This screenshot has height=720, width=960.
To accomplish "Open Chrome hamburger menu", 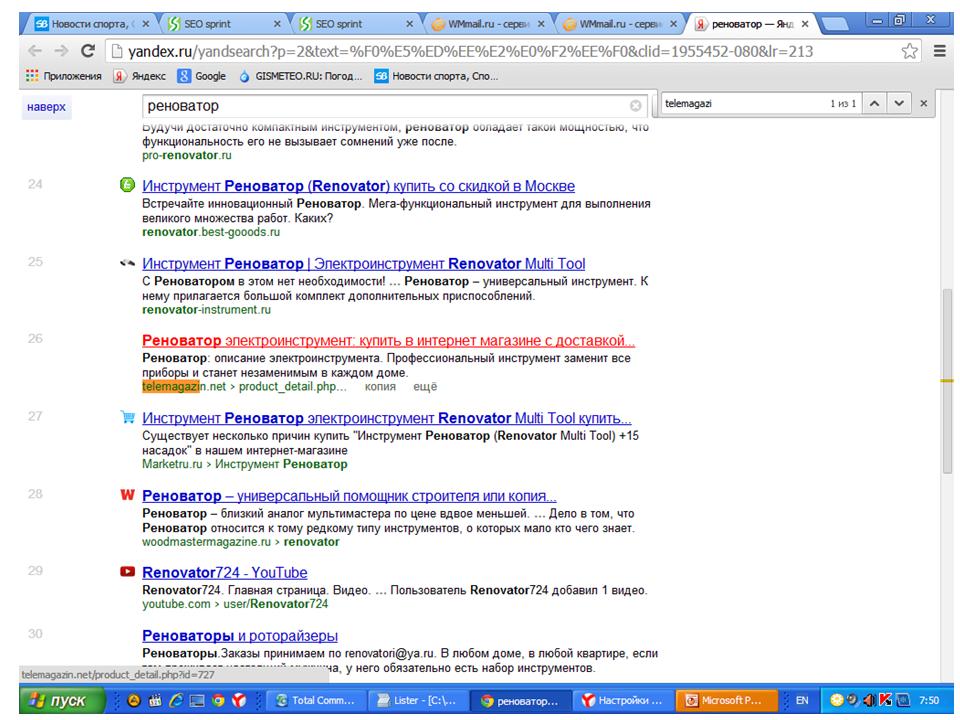I will [x=940, y=51].
